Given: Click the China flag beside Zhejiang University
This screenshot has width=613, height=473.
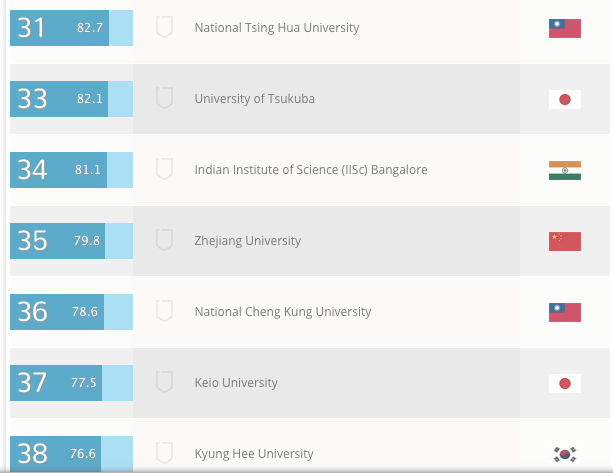Looking at the screenshot, I should [x=565, y=241].
